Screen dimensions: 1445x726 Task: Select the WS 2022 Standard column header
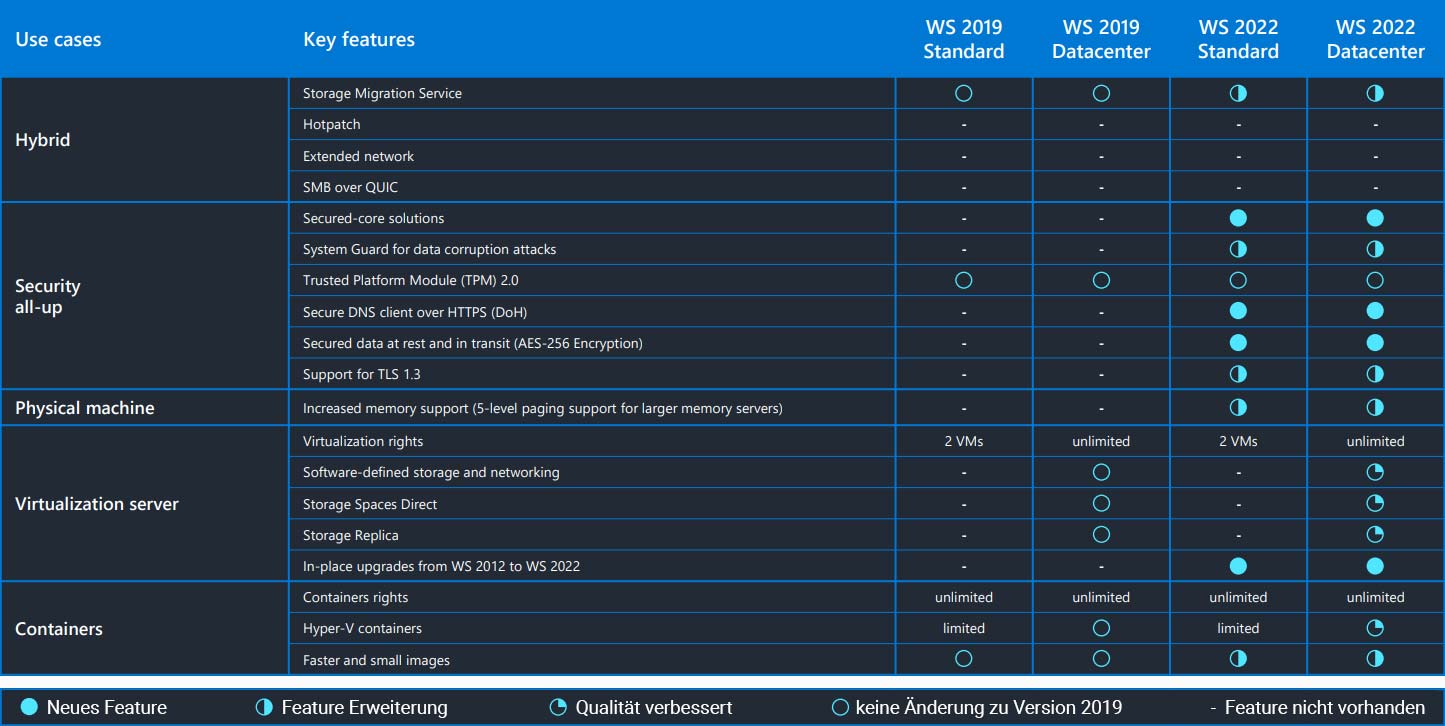[x=1238, y=39]
